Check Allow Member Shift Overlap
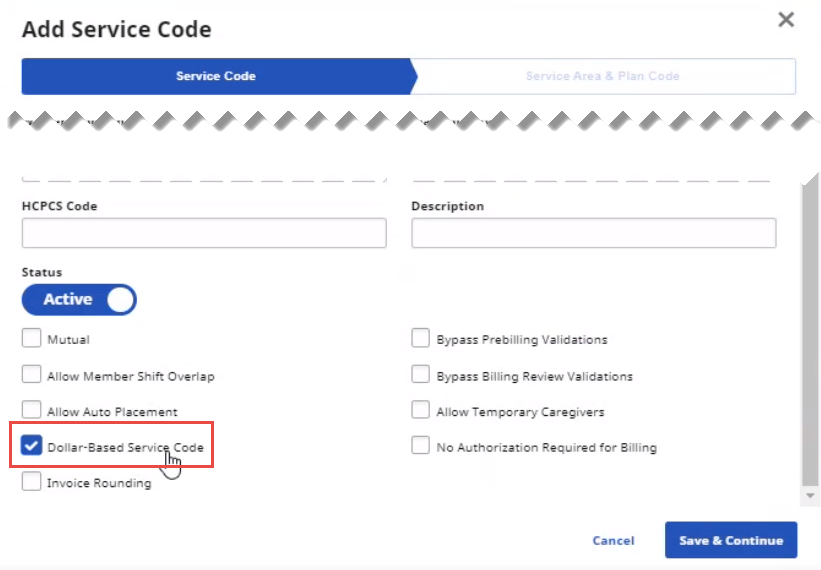 [32, 376]
